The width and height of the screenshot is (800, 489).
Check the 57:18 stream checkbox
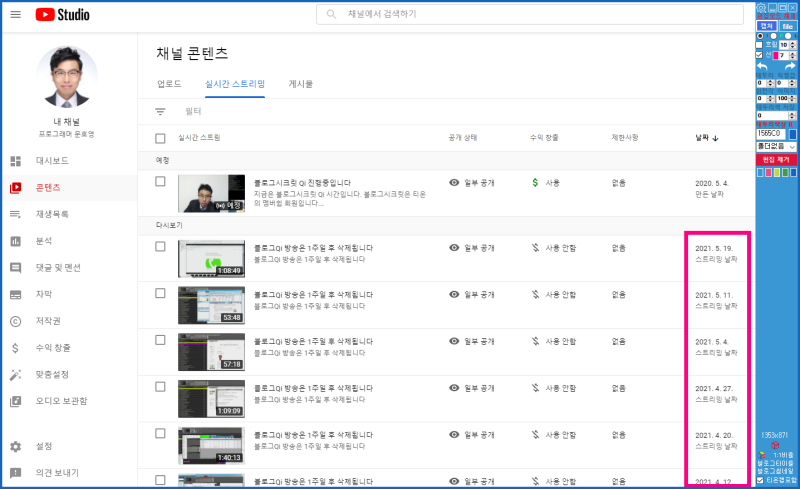coord(160,340)
